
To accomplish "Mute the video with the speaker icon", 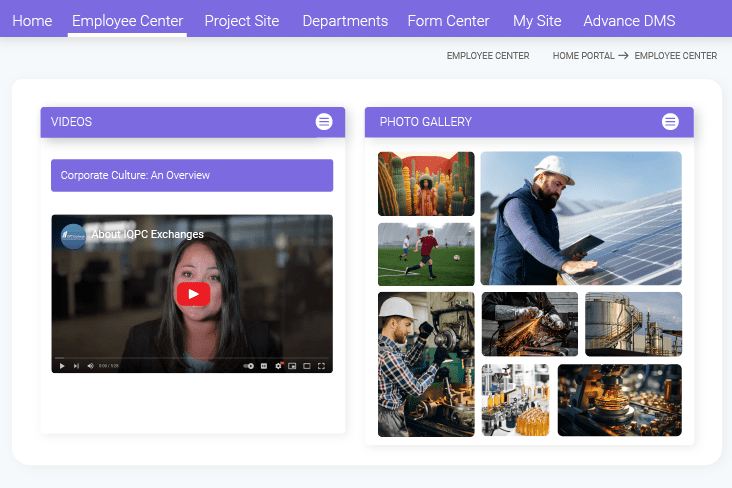I will coord(91,366).
